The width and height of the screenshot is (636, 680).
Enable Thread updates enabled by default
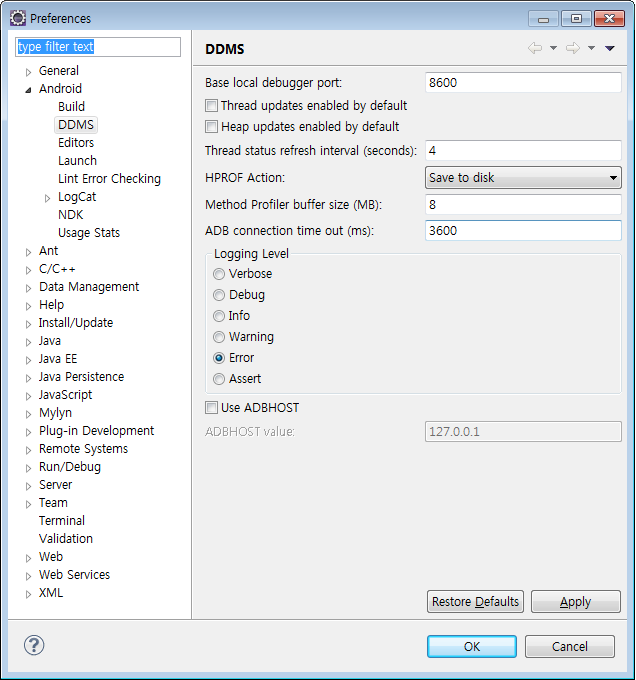211,105
